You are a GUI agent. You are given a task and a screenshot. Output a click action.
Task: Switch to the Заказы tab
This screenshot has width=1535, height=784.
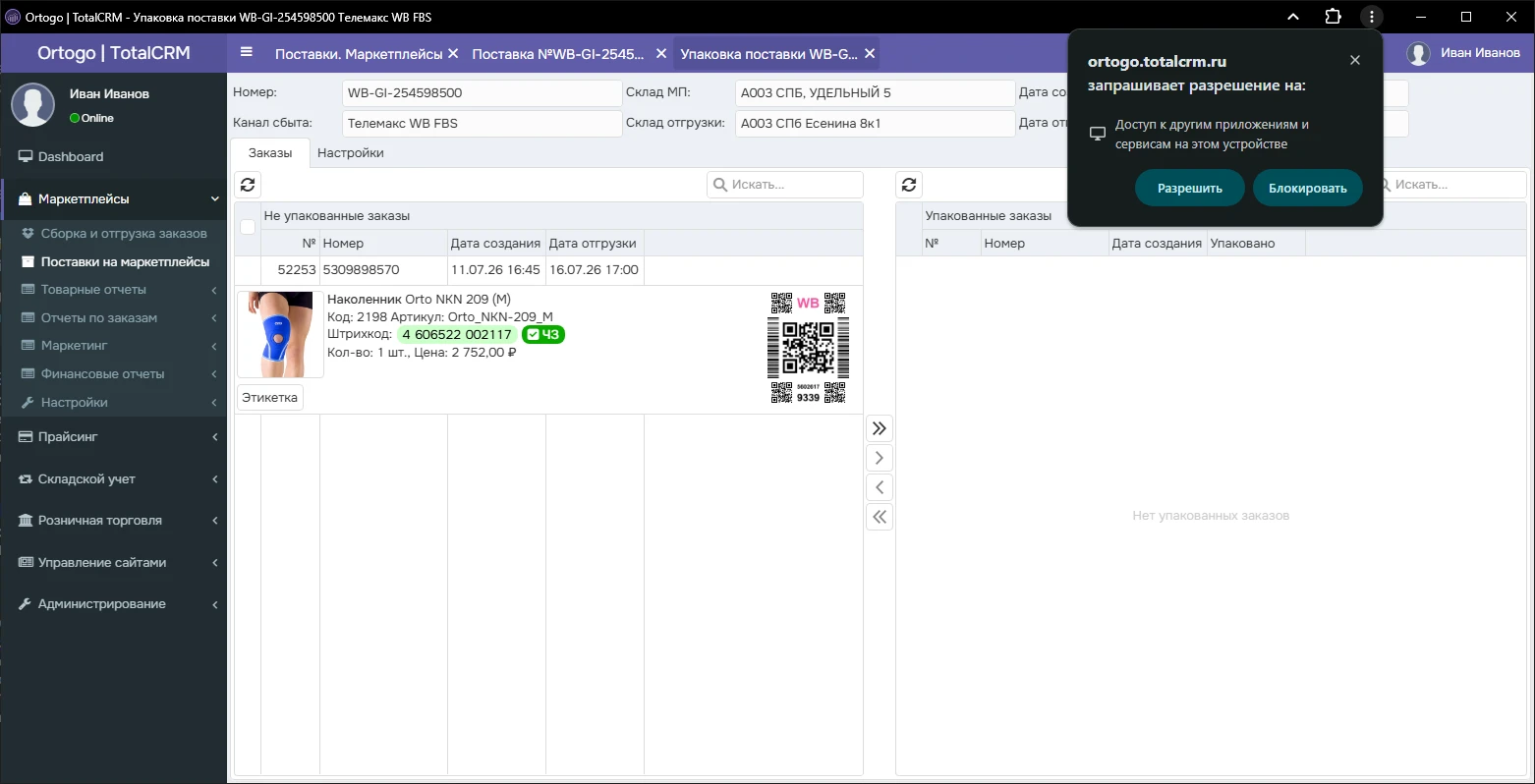point(270,153)
